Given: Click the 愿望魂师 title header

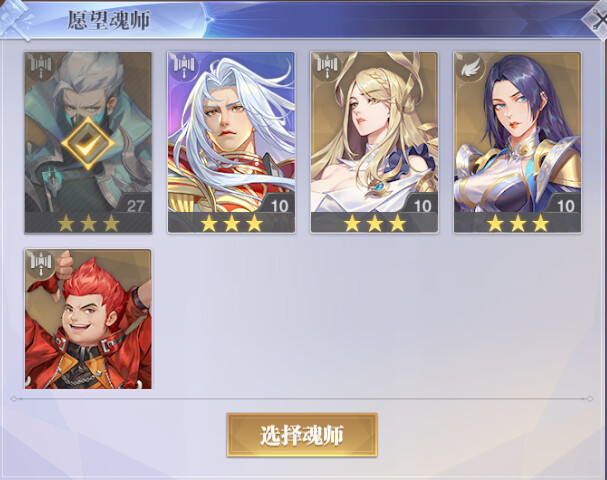Looking at the screenshot, I should (x=109, y=20).
